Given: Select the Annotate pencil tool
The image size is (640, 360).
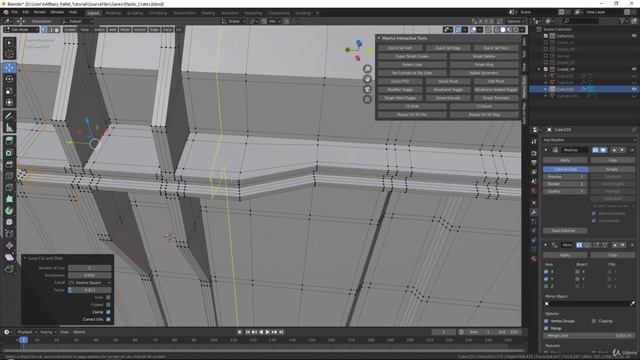Looking at the screenshot, I should pos(9,116).
